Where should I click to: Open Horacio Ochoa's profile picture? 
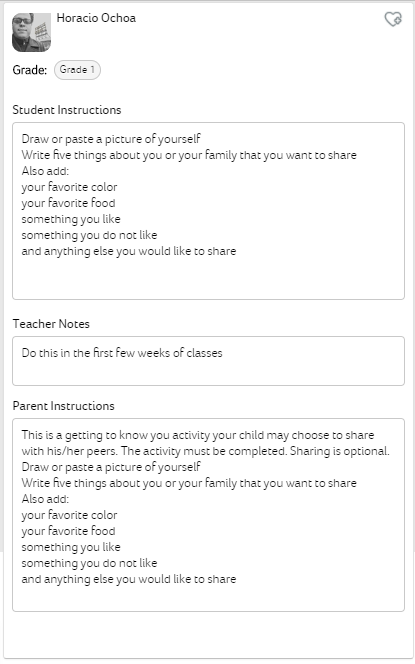tap(31, 33)
